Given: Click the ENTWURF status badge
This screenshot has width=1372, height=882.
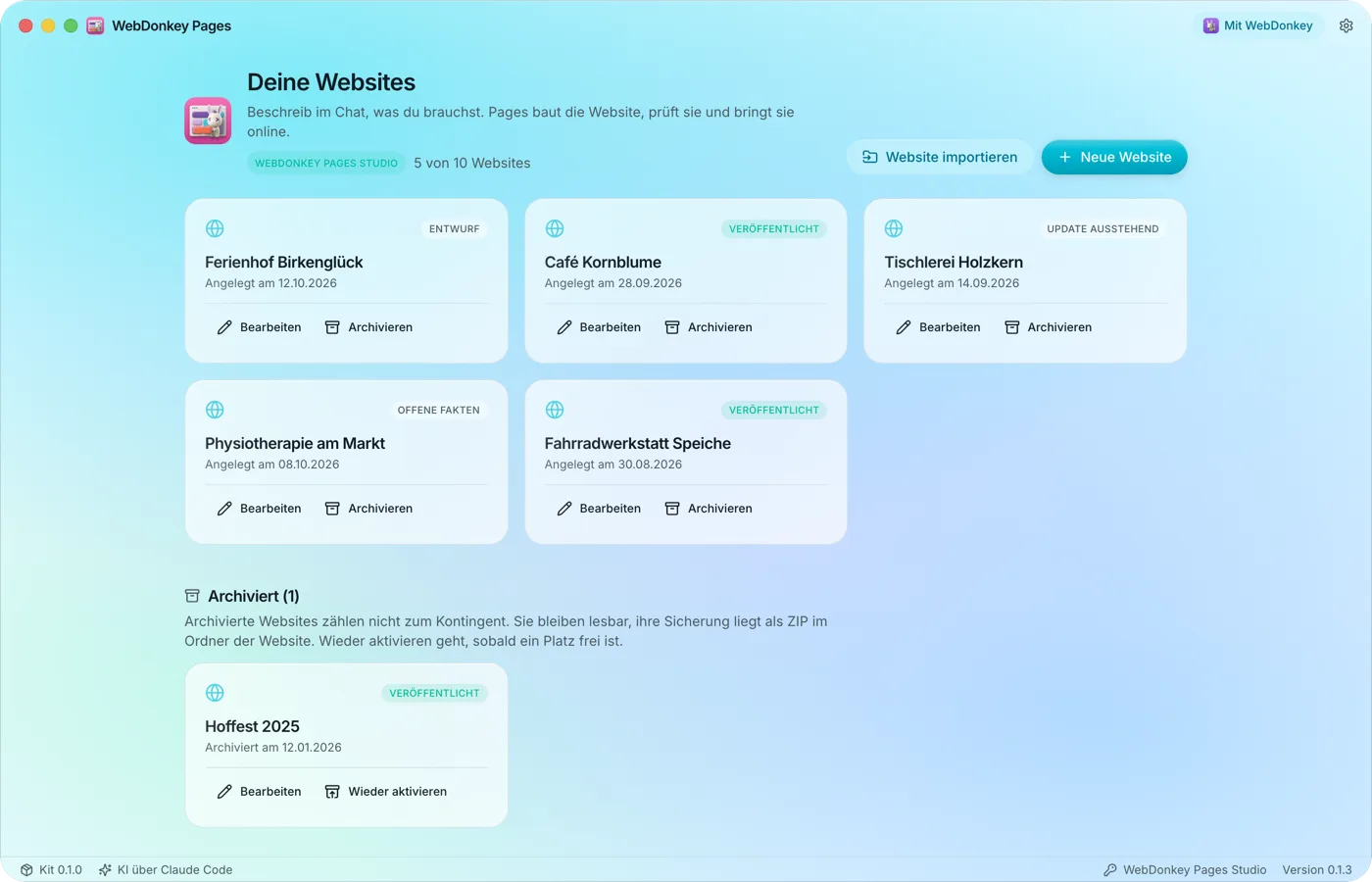Looking at the screenshot, I should (455, 229).
